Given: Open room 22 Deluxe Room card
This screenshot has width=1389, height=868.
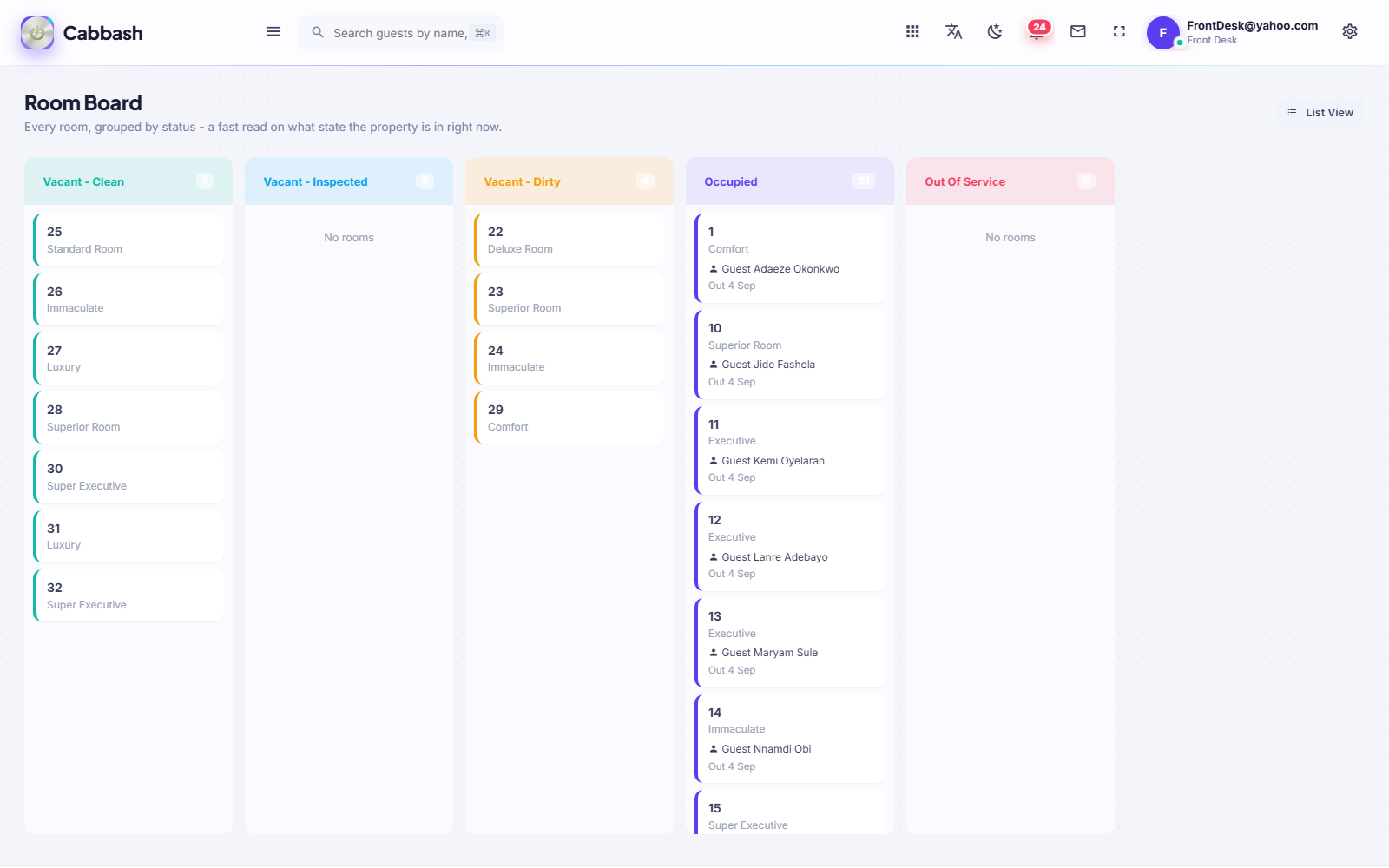Looking at the screenshot, I should [569, 240].
